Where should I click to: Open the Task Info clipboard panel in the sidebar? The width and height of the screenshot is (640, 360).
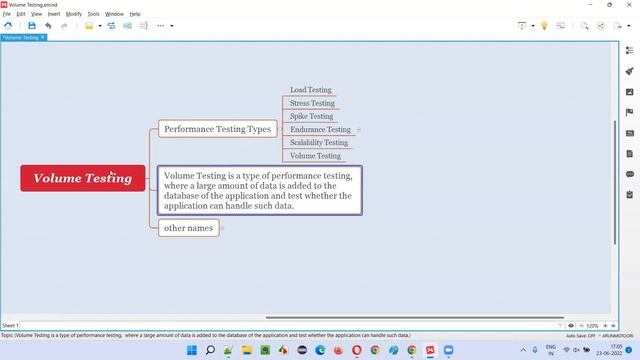(x=629, y=195)
